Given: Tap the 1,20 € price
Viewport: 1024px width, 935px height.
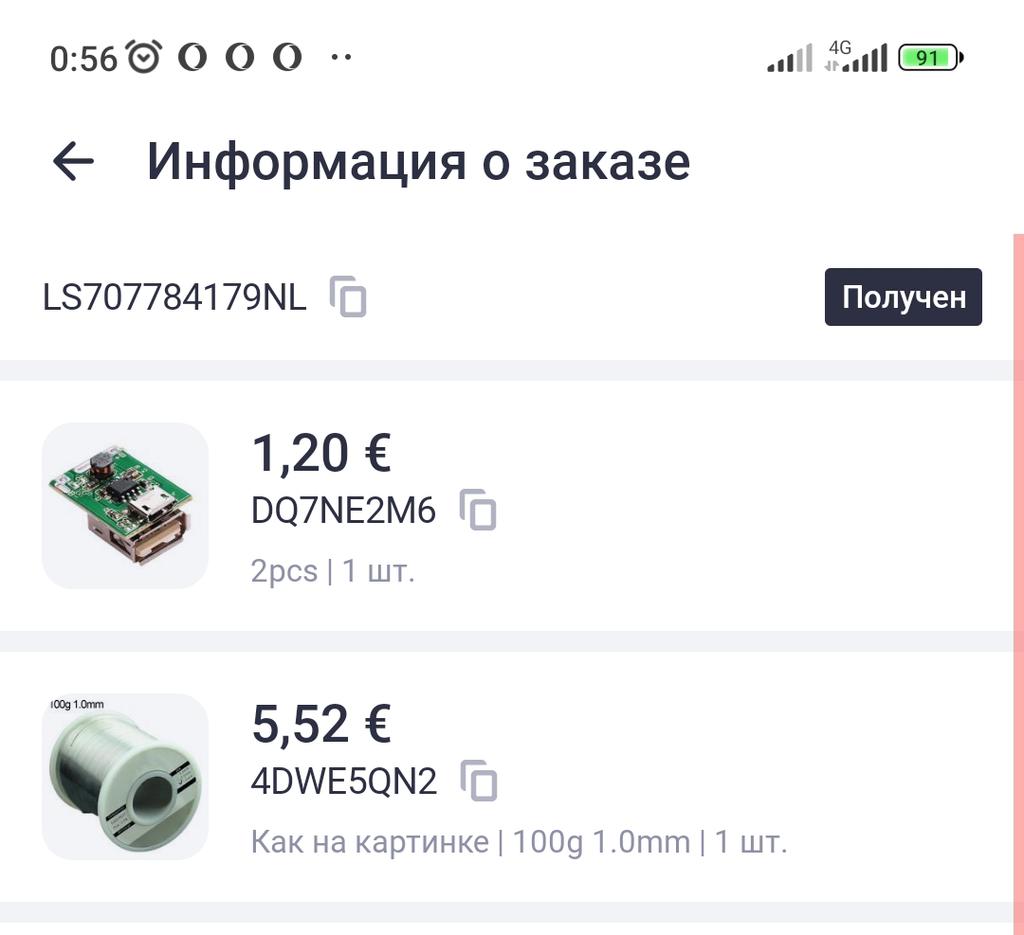Looking at the screenshot, I should 321,454.
